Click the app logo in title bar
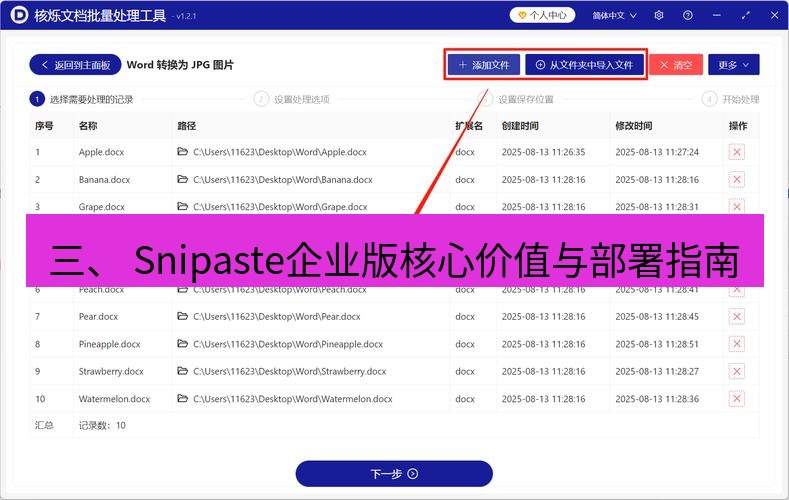The width and height of the screenshot is (789, 500). tap(19, 15)
